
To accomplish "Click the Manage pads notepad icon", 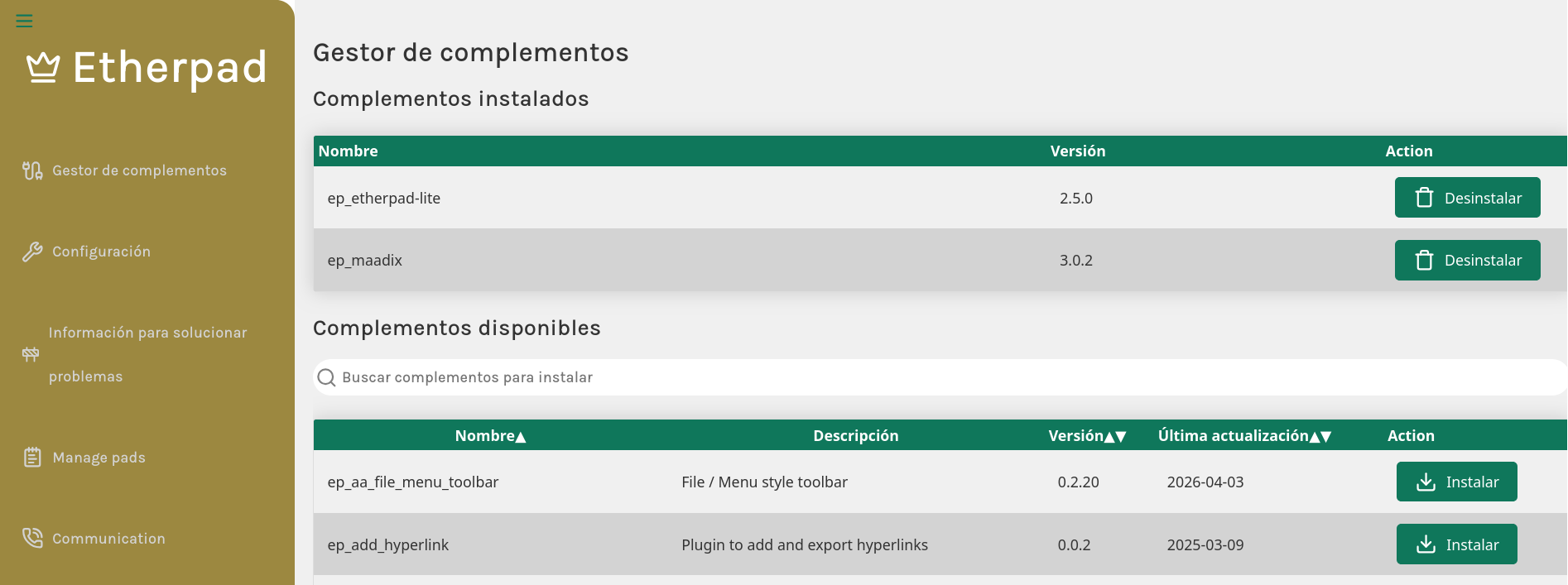I will click(32, 458).
